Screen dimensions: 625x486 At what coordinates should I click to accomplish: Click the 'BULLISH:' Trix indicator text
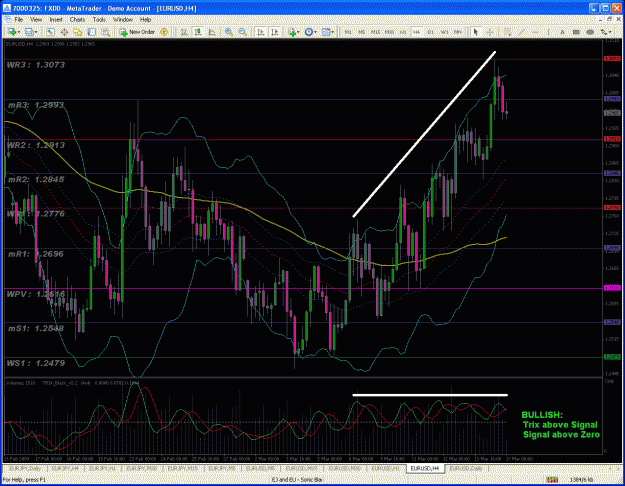point(542,415)
